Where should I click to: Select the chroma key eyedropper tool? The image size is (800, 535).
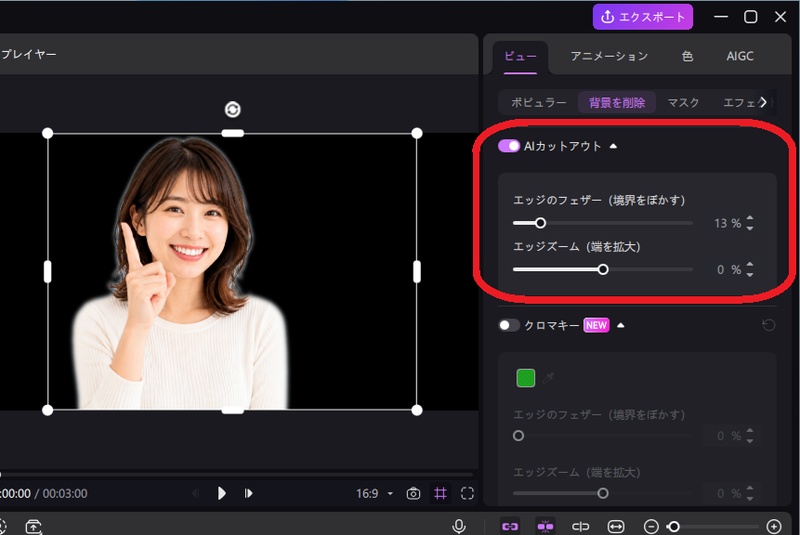548,378
